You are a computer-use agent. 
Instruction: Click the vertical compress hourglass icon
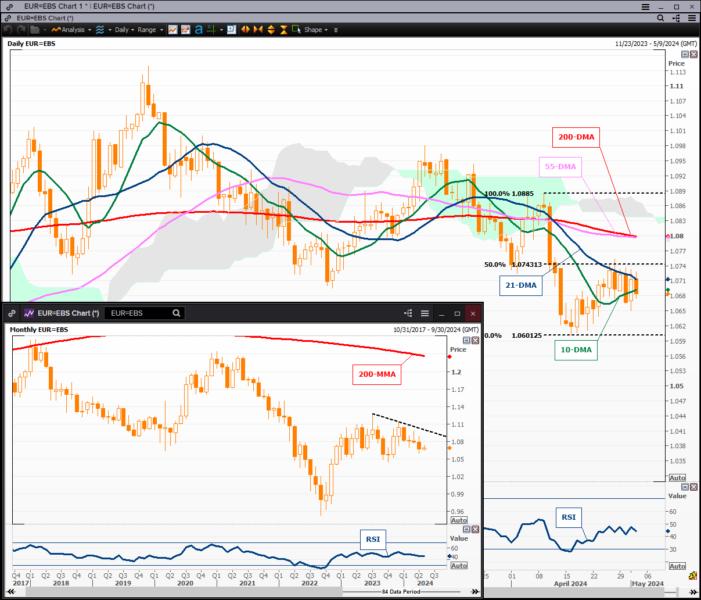[x=283, y=30]
